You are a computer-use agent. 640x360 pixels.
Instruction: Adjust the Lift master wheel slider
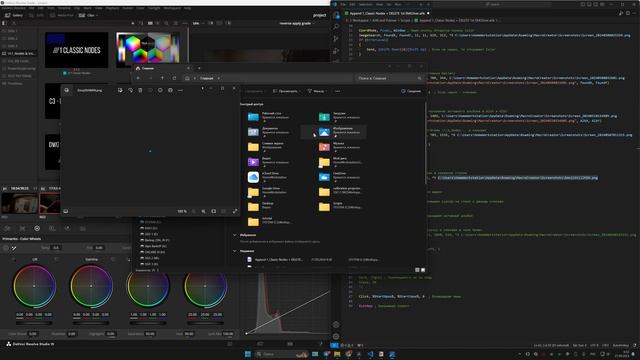(x=34, y=323)
